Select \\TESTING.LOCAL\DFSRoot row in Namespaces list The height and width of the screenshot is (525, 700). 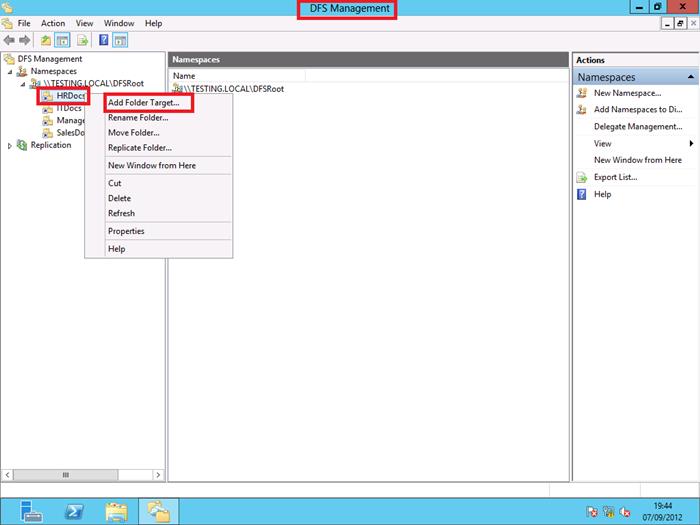click(x=233, y=89)
